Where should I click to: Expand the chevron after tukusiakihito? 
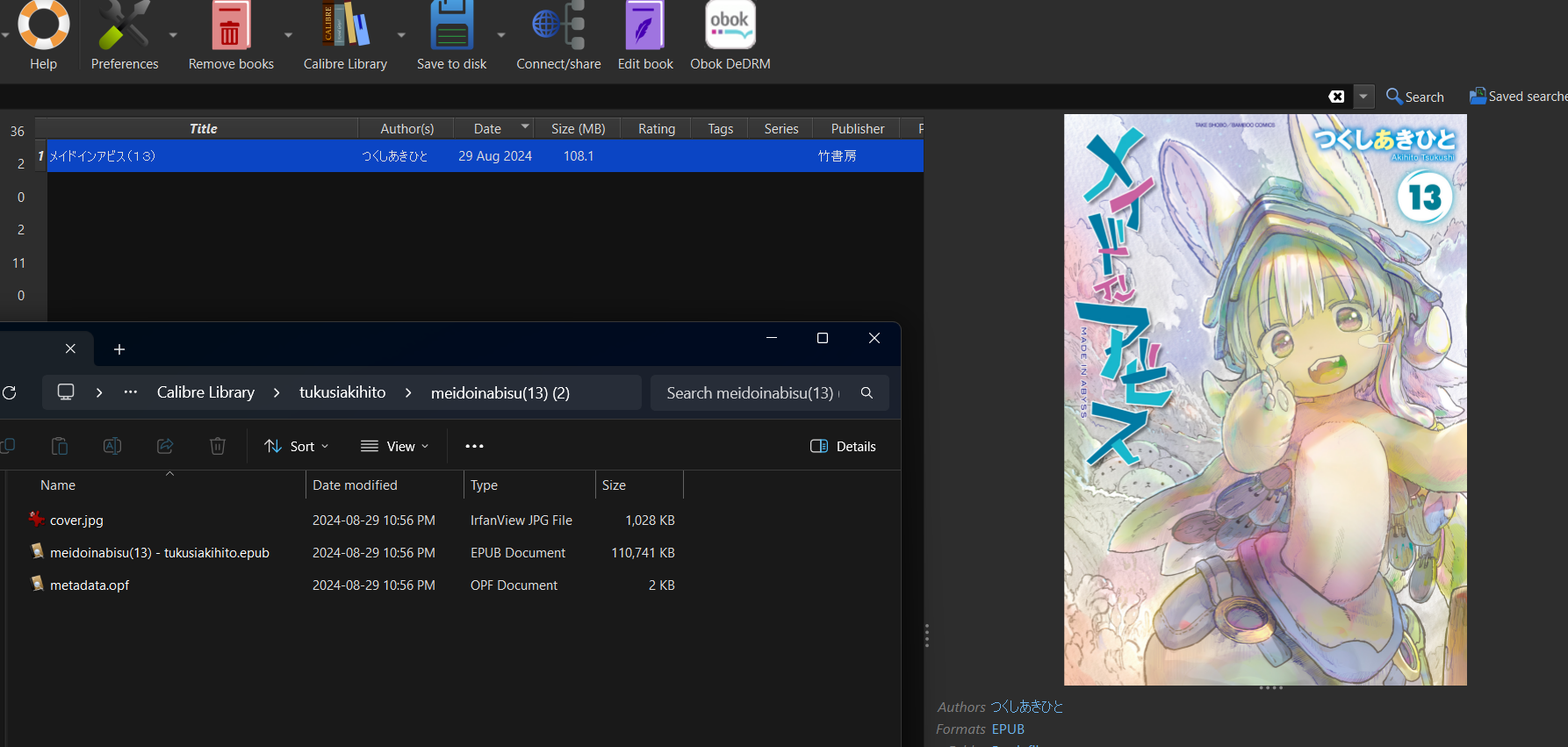click(408, 392)
